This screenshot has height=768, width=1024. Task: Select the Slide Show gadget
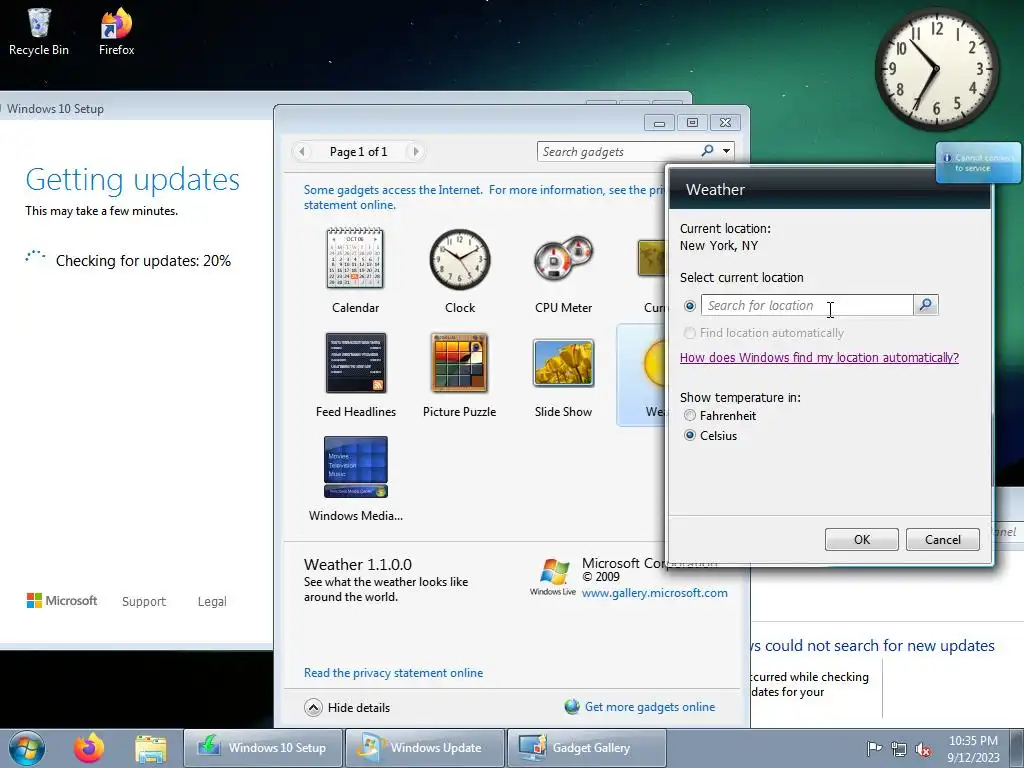pyautogui.click(x=563, y=375)
